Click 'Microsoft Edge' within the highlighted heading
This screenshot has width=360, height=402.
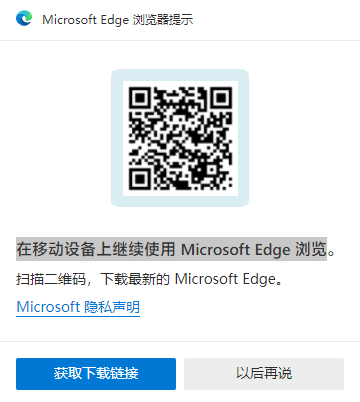pyautogui.click(x=236, y=250)
